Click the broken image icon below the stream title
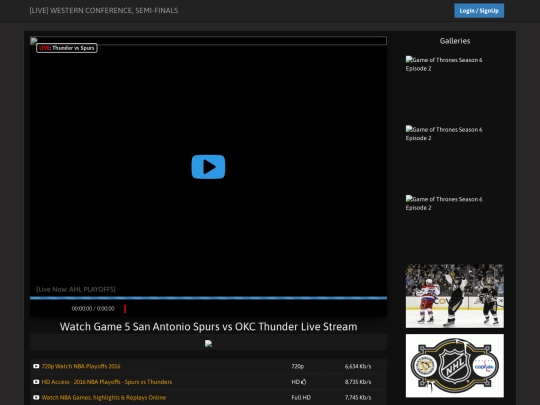The width and height of the screenshot is (540, 405). [x=208, y=343]
